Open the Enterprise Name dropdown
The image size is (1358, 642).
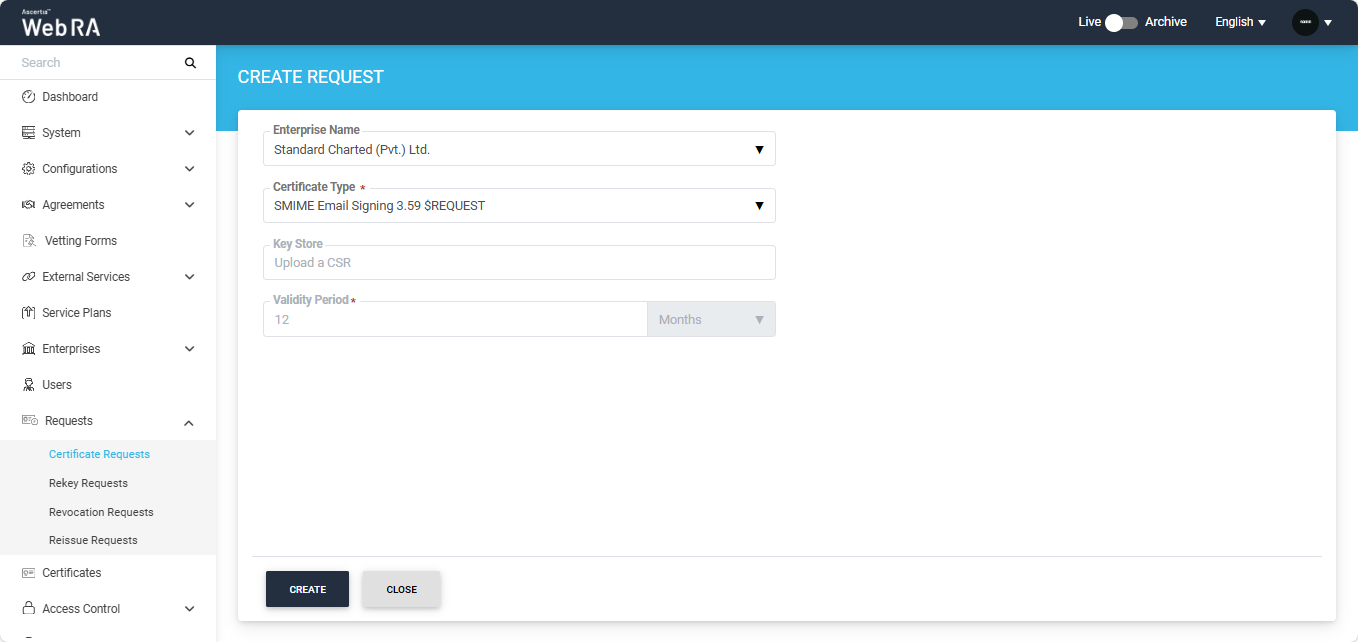pyautogui.click(x=519, y=150)
